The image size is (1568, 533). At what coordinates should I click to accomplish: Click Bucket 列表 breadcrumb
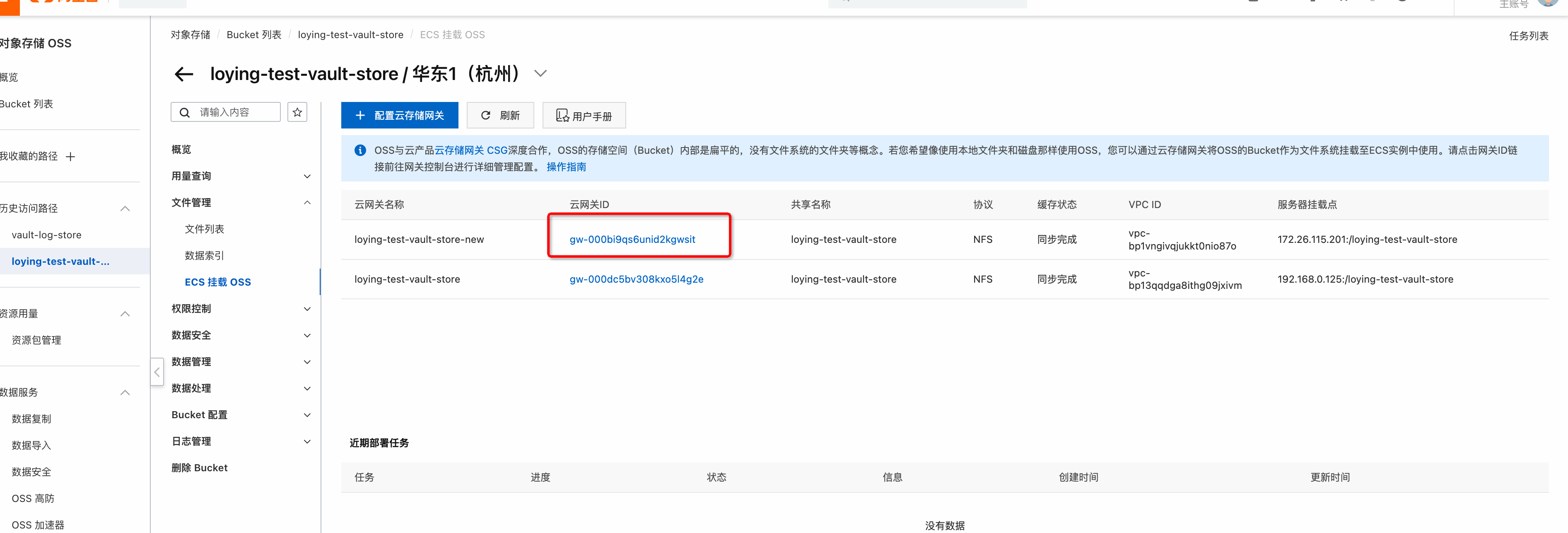(254, 35)
